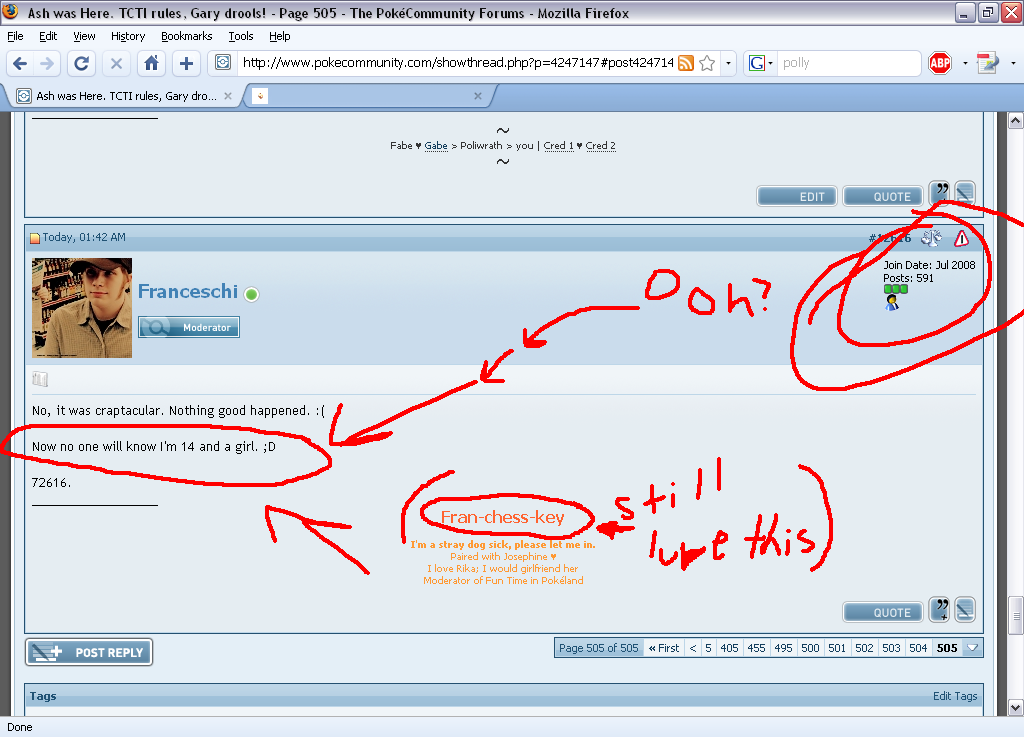Image resolution: width=1024 pixels, height=737 pixels.
Task: Click quick reply icon in Franceschi's post
Action: pos(965,609)
